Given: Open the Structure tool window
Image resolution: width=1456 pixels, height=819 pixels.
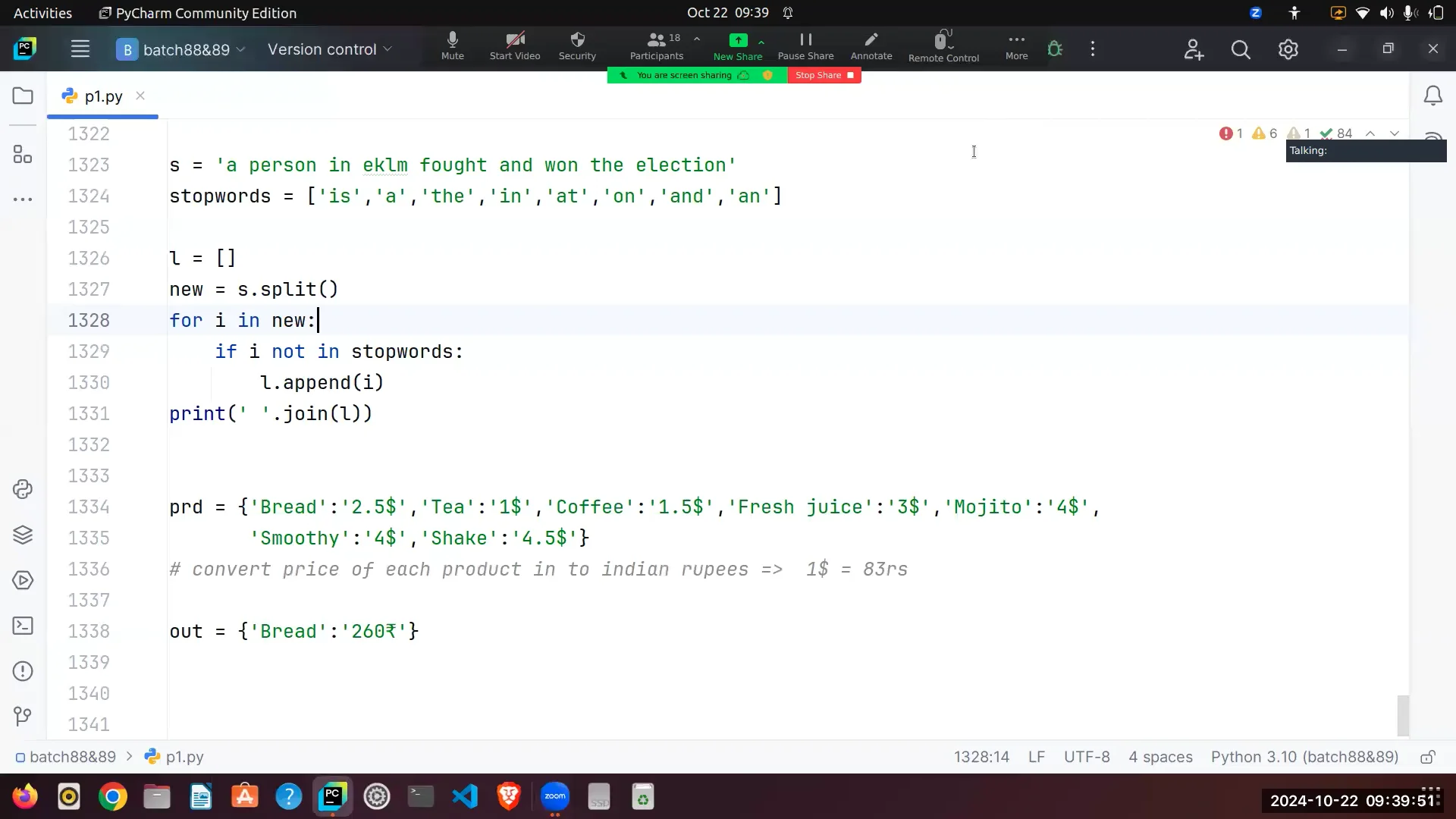Looking at the screenshot, I should [22, 154].
